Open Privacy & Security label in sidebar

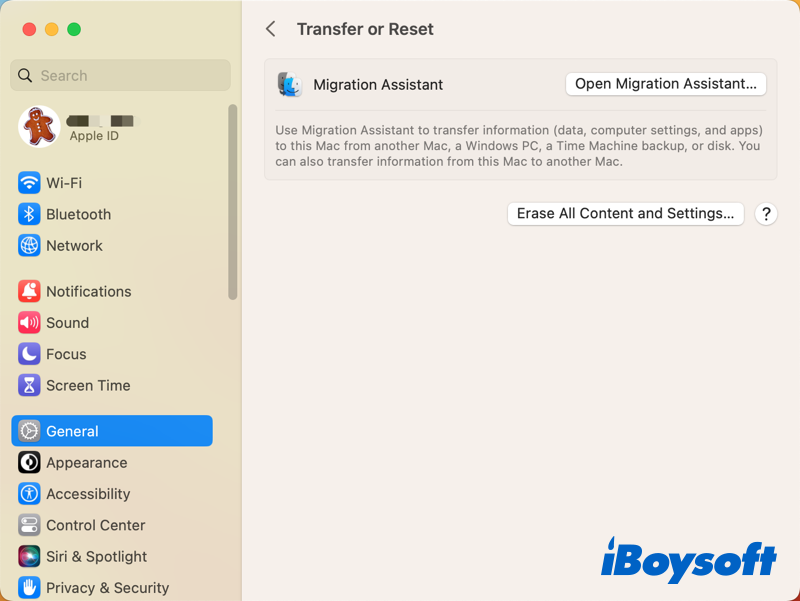108,588
